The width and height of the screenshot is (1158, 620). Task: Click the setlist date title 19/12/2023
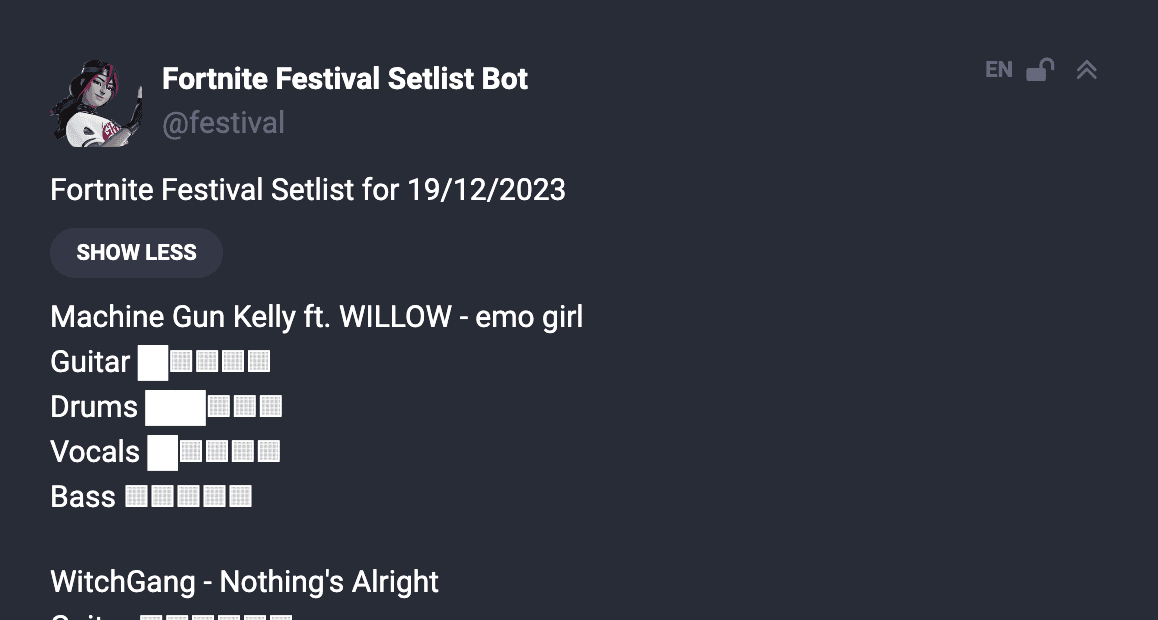click(308, 189)
